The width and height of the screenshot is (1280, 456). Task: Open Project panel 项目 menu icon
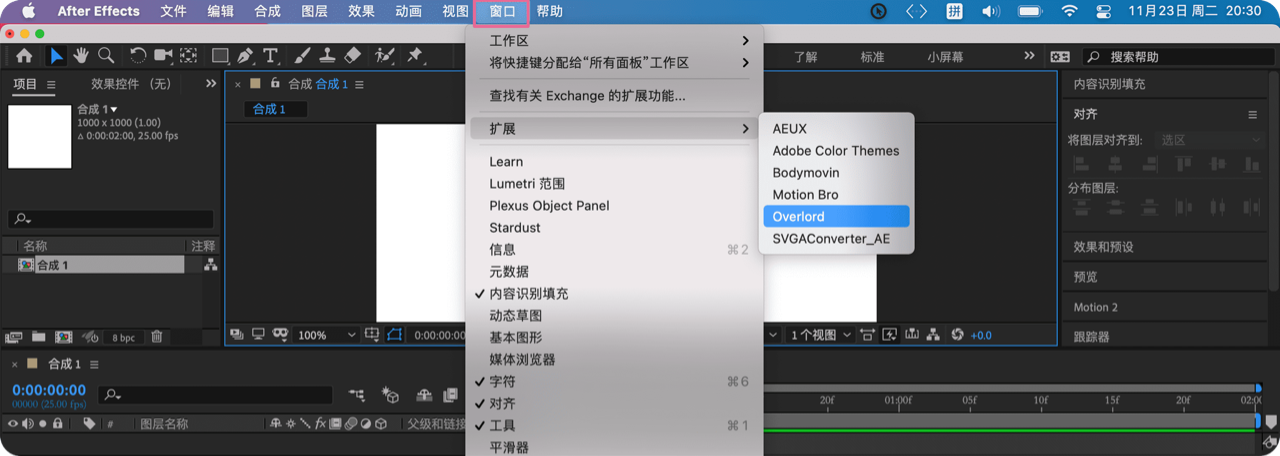(x=51, y=85)
